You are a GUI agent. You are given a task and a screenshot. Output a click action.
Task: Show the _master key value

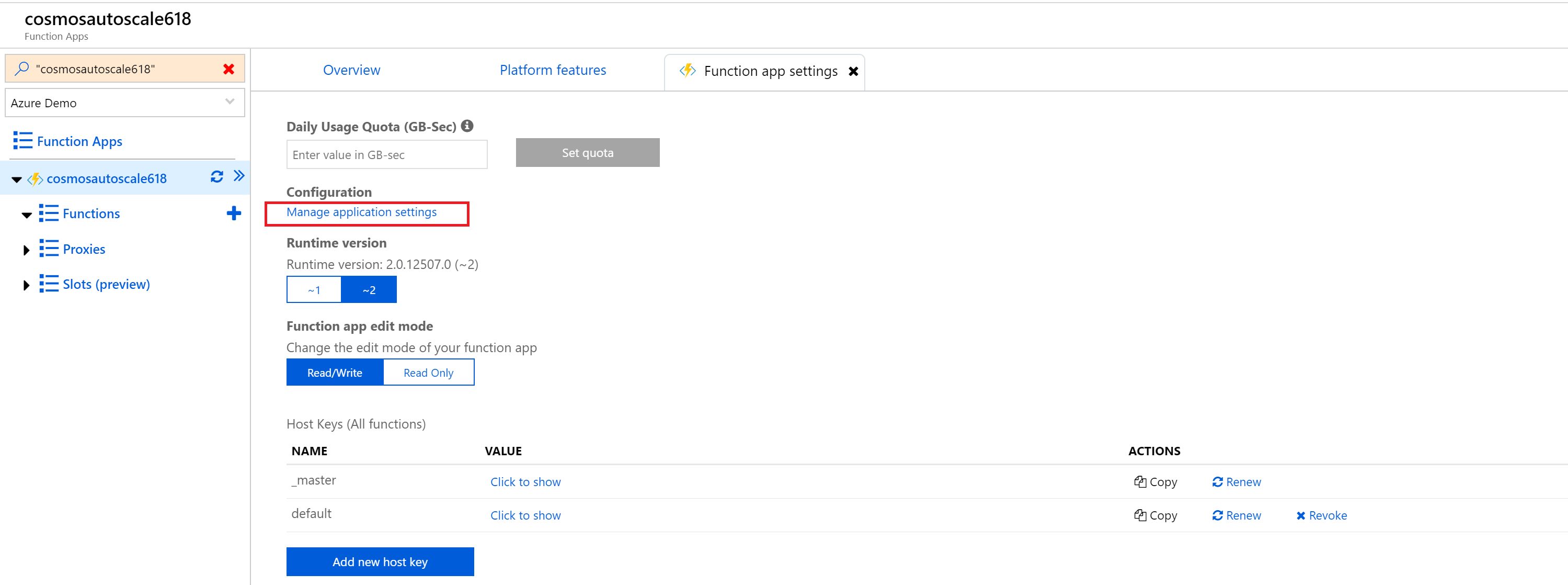click(x=525, y=482)
